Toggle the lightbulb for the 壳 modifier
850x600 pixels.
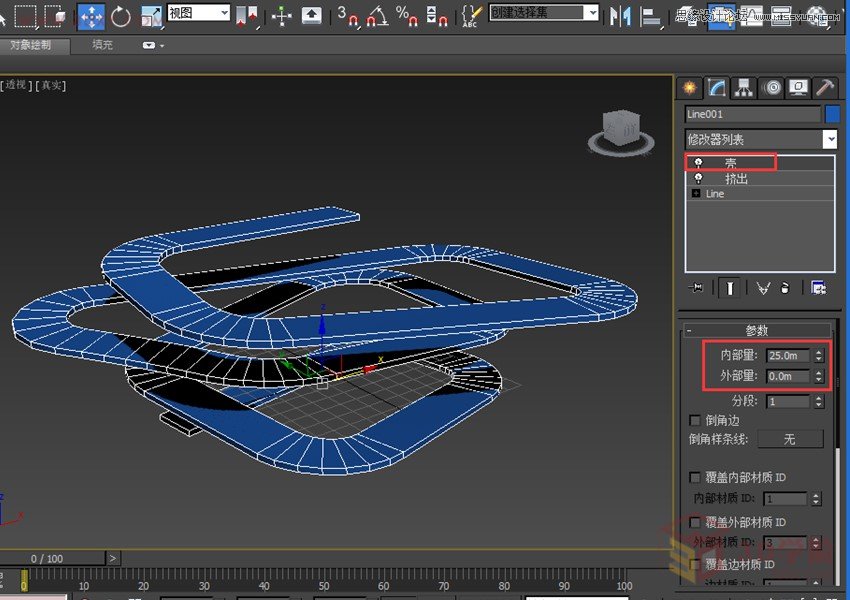tap(698, 163)
